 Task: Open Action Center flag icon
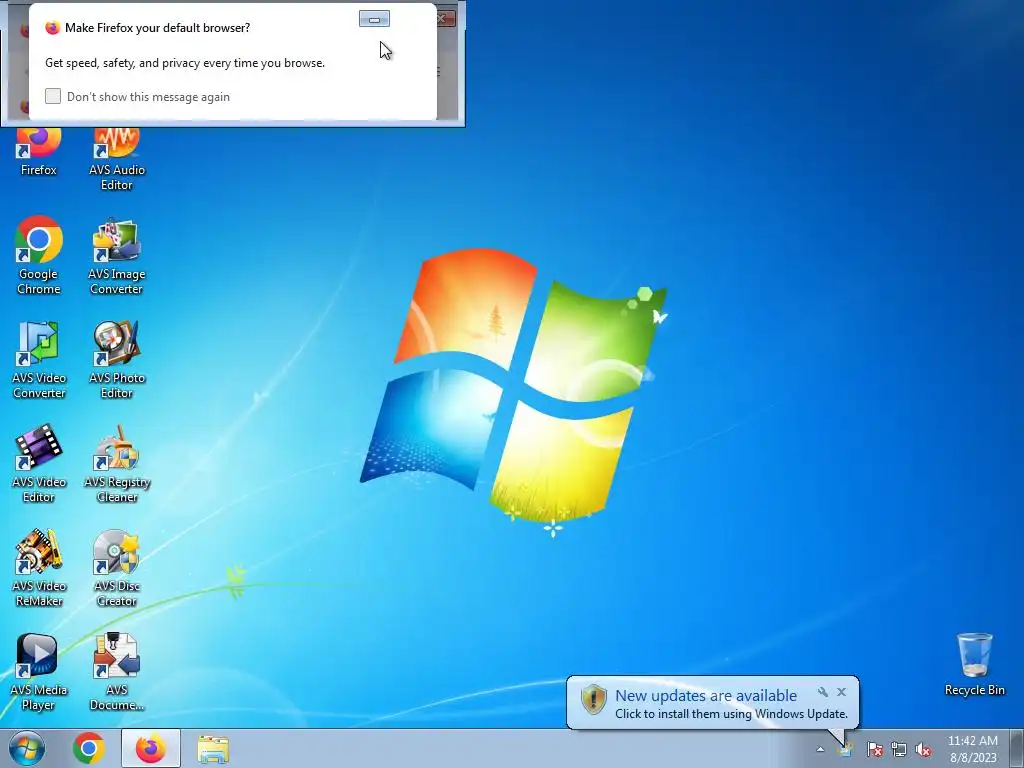874,749
